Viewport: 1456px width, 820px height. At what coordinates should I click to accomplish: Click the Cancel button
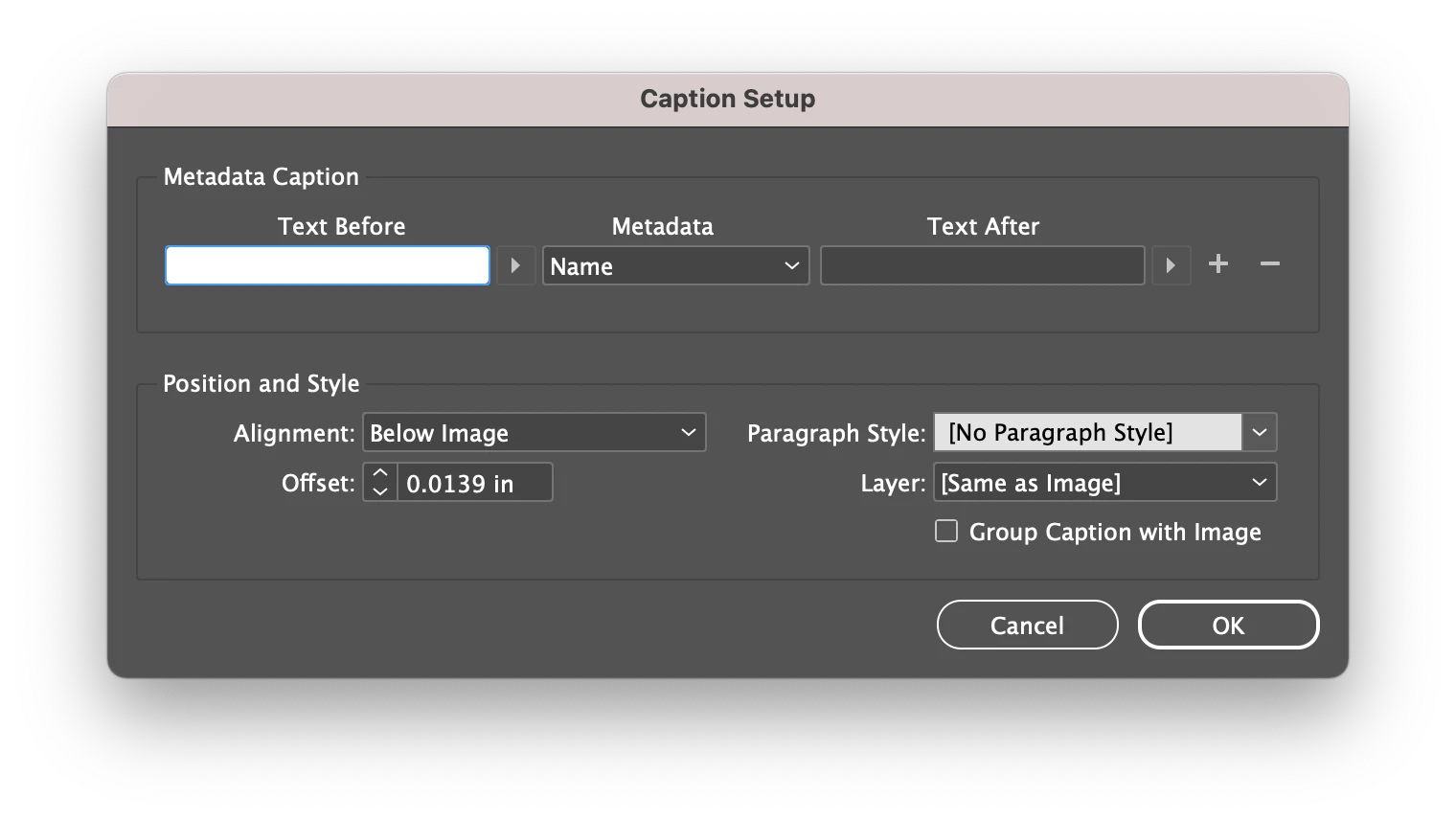pyautogui.click(x=1027, y=626)
